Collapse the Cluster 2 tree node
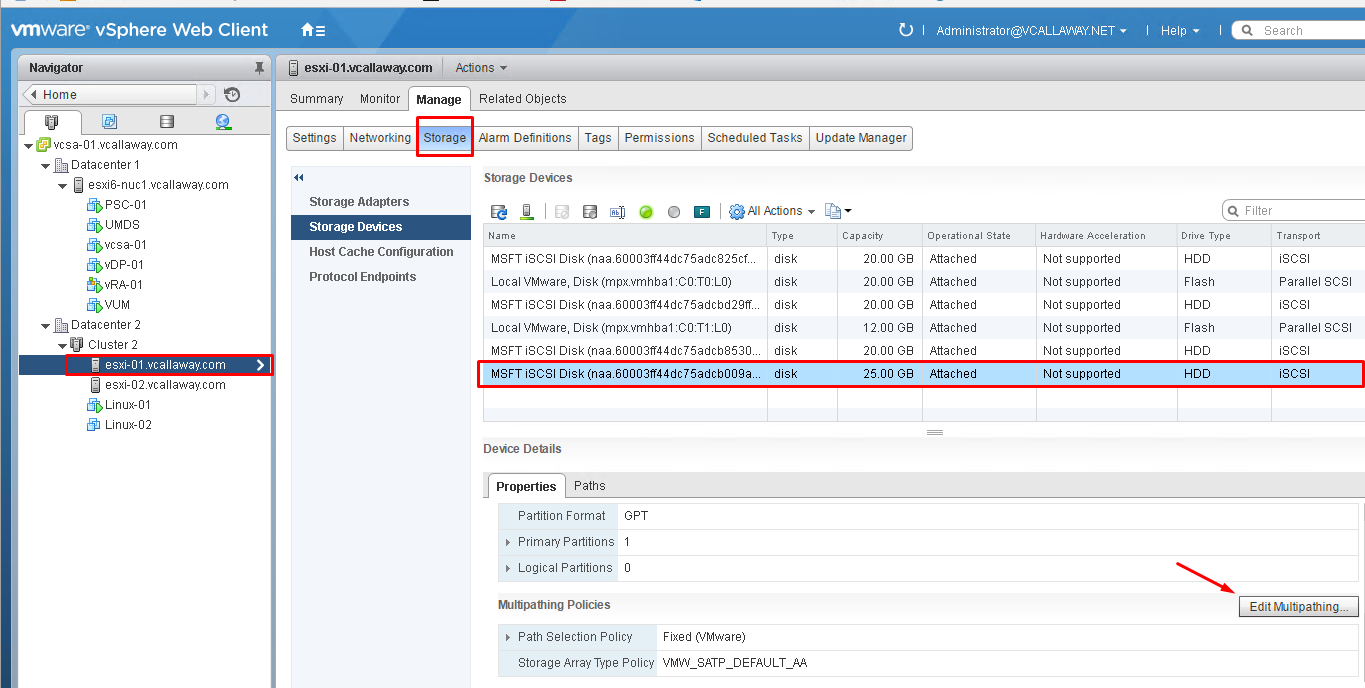This screenshot has height=688, width=1365. click(63, 345)
